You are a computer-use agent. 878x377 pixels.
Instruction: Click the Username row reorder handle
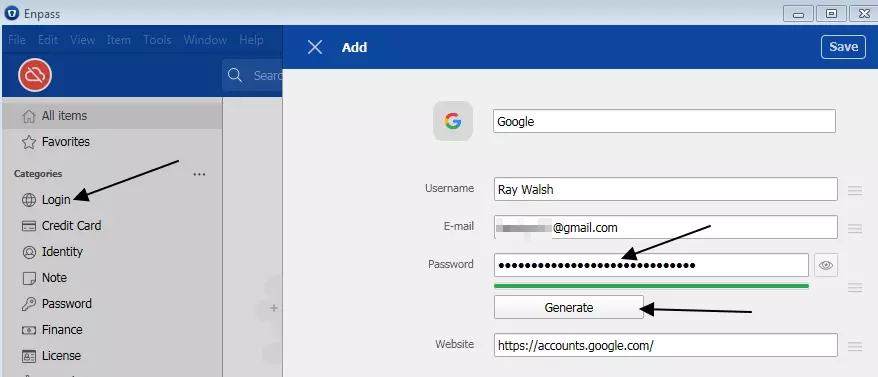(x=854, y=190)
